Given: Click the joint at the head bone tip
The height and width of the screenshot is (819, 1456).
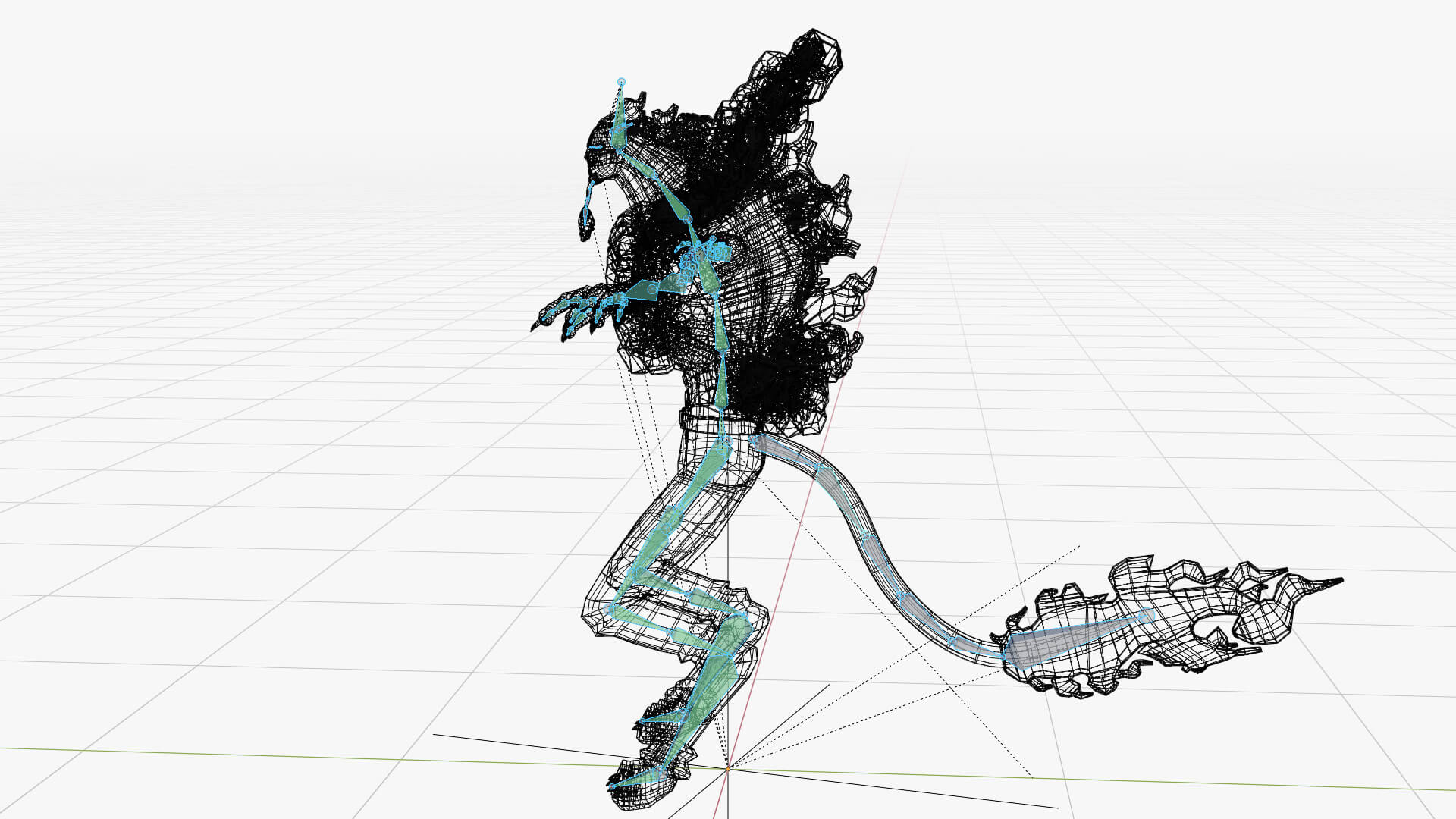Looking at the screenshot, I should 621,81.
